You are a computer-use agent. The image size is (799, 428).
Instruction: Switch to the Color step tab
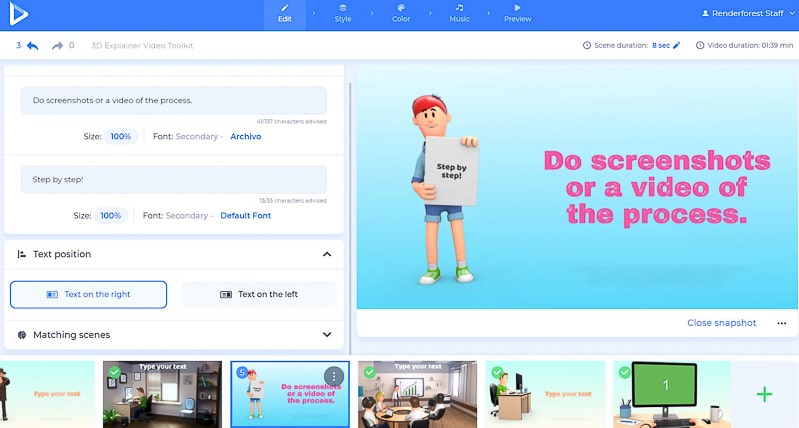point(401,15)
